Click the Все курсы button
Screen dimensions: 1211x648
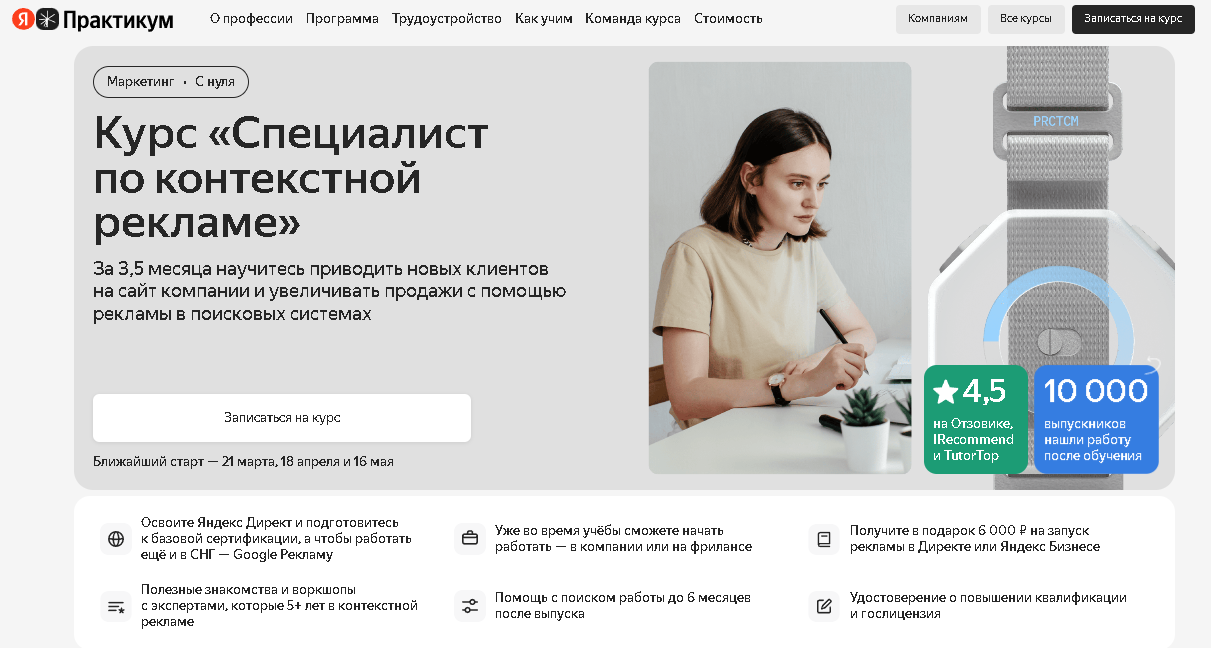[x=1026, y=19]
